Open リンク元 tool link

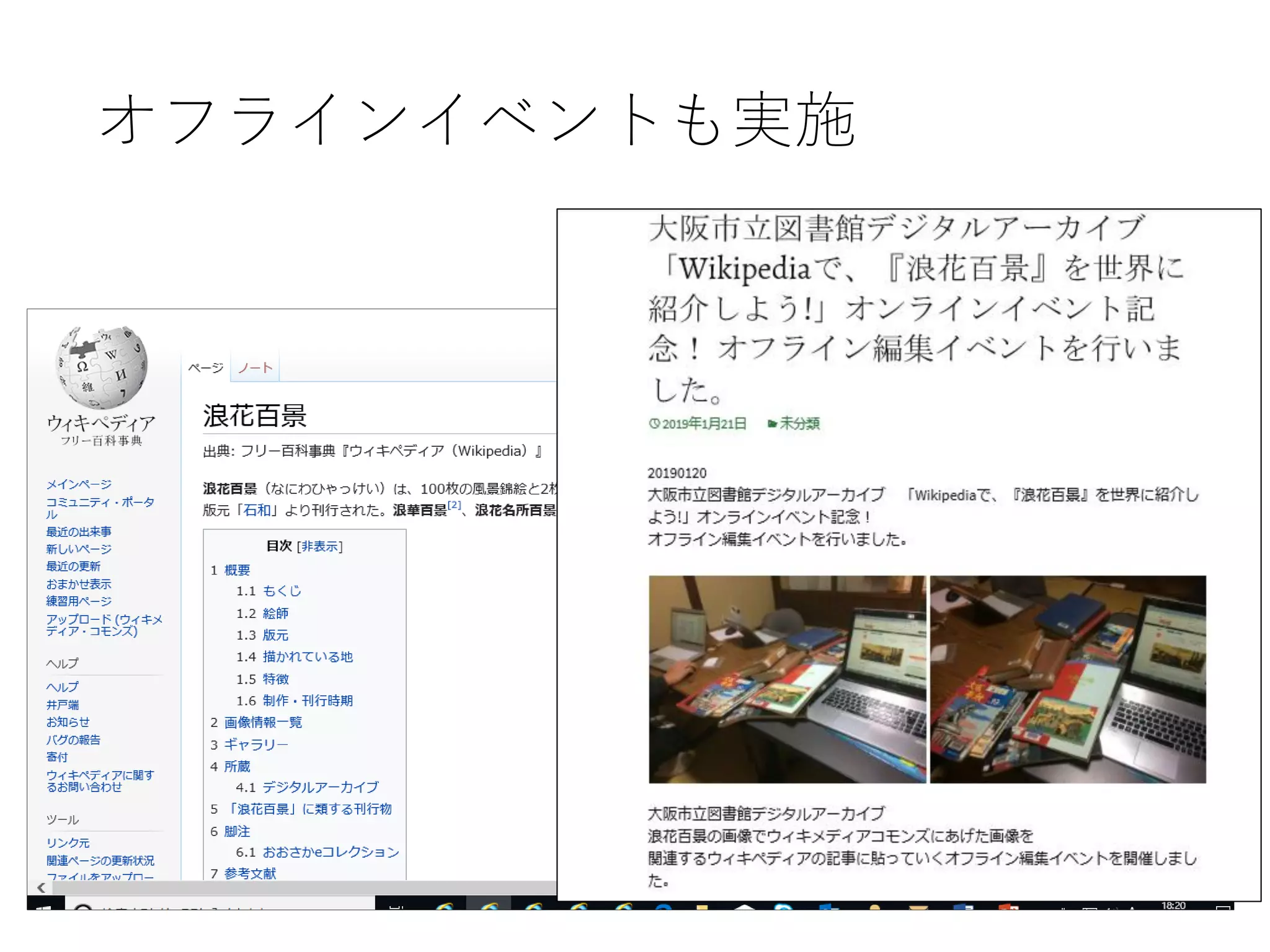68,842
